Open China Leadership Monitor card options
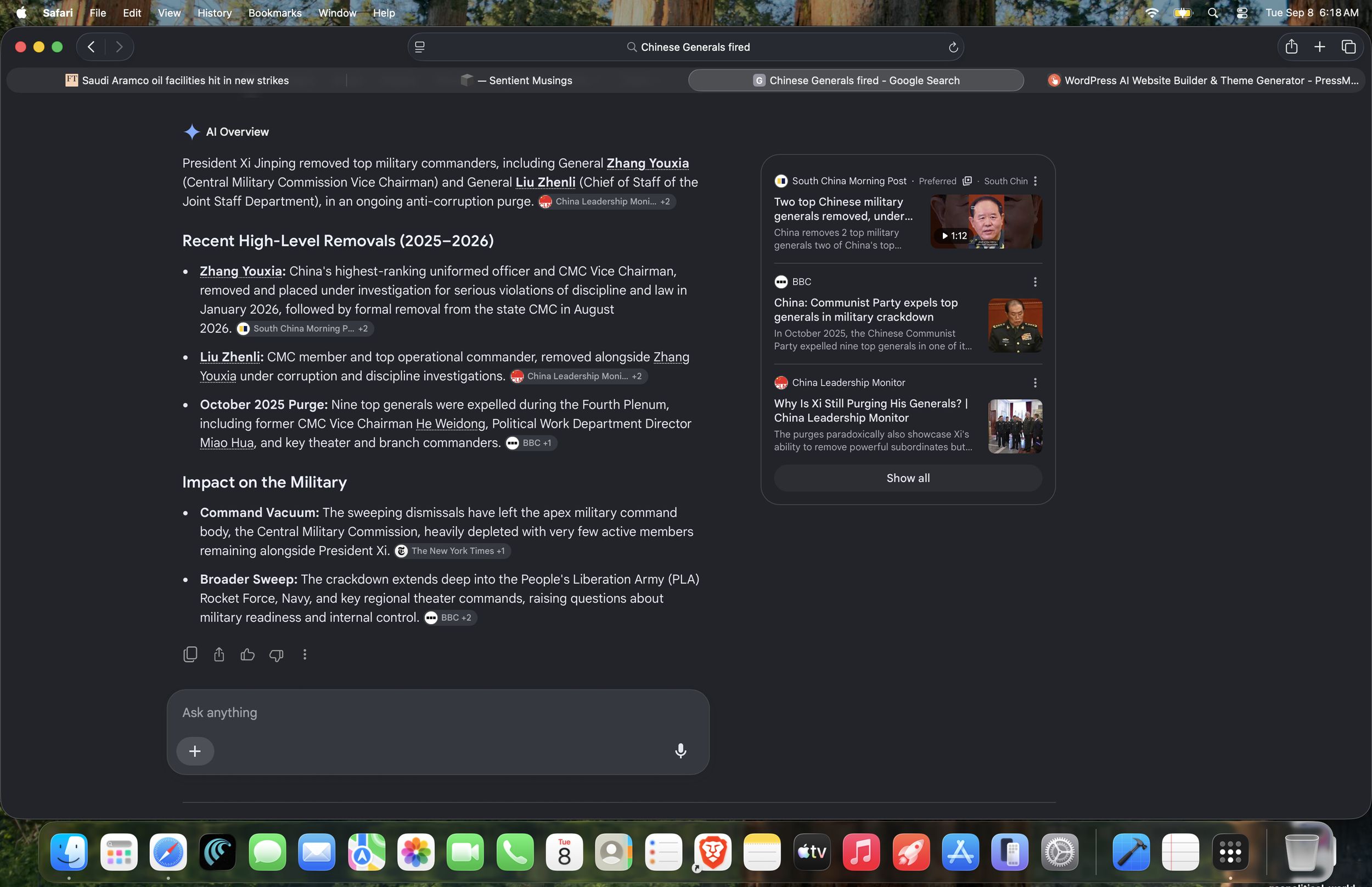The image size is (1372, 887). point(1034,383)
